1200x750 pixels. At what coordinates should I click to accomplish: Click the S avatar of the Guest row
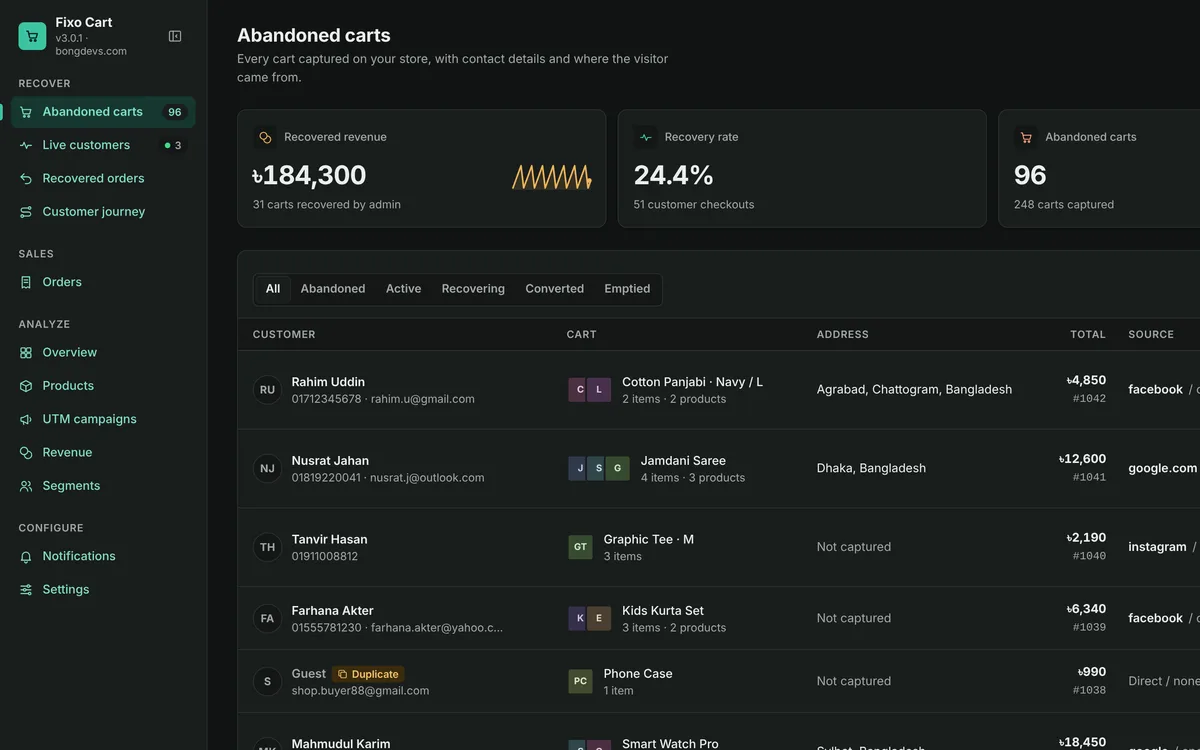click(267, 682)
